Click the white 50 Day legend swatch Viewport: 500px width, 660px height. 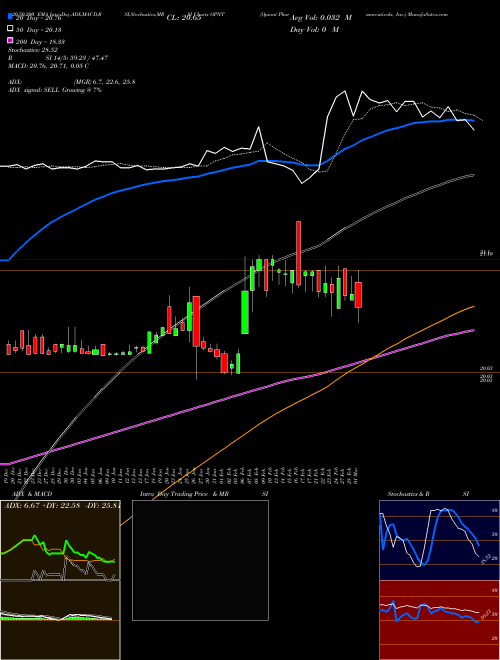pos(10,29)
